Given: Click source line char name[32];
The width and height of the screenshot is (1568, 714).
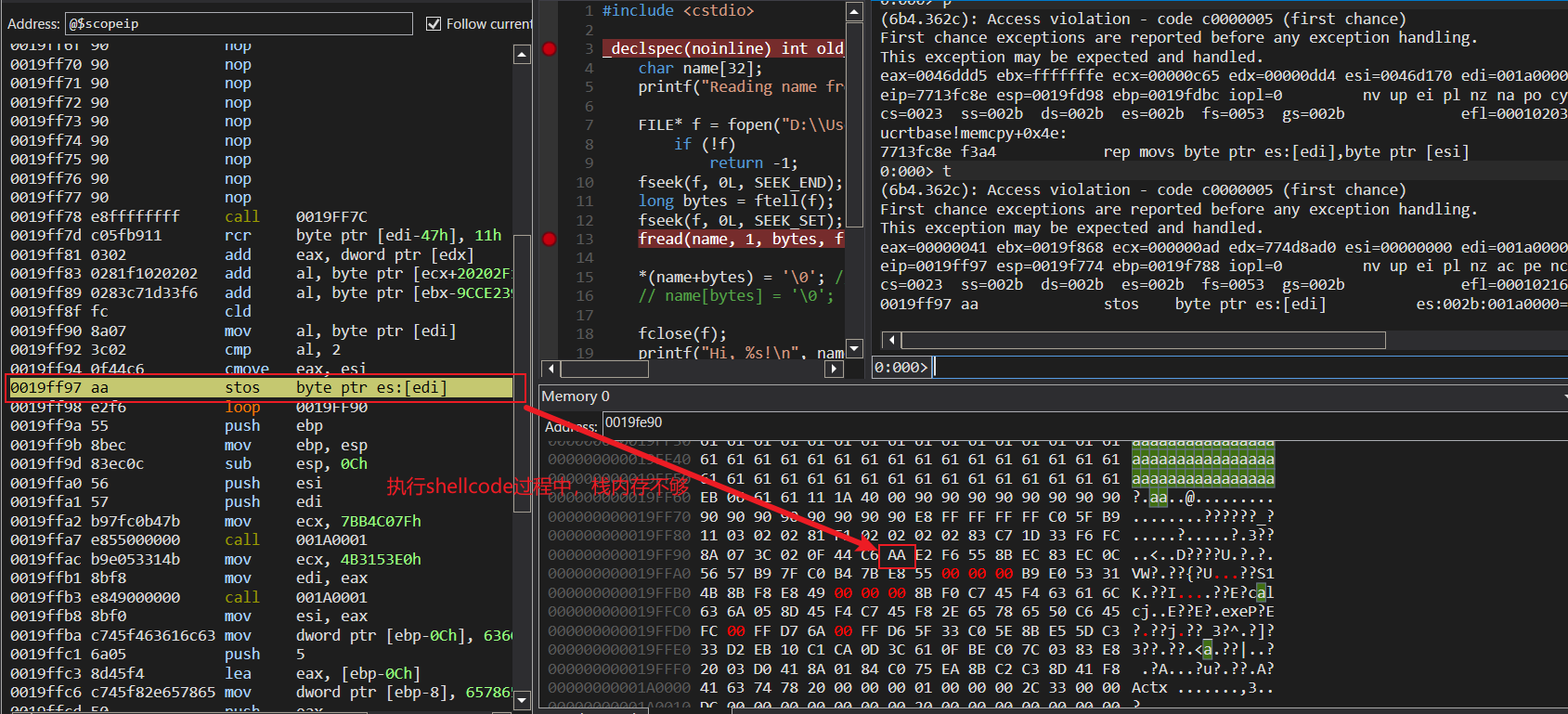Looking at the screenshot, I should (x=700, y=68).
